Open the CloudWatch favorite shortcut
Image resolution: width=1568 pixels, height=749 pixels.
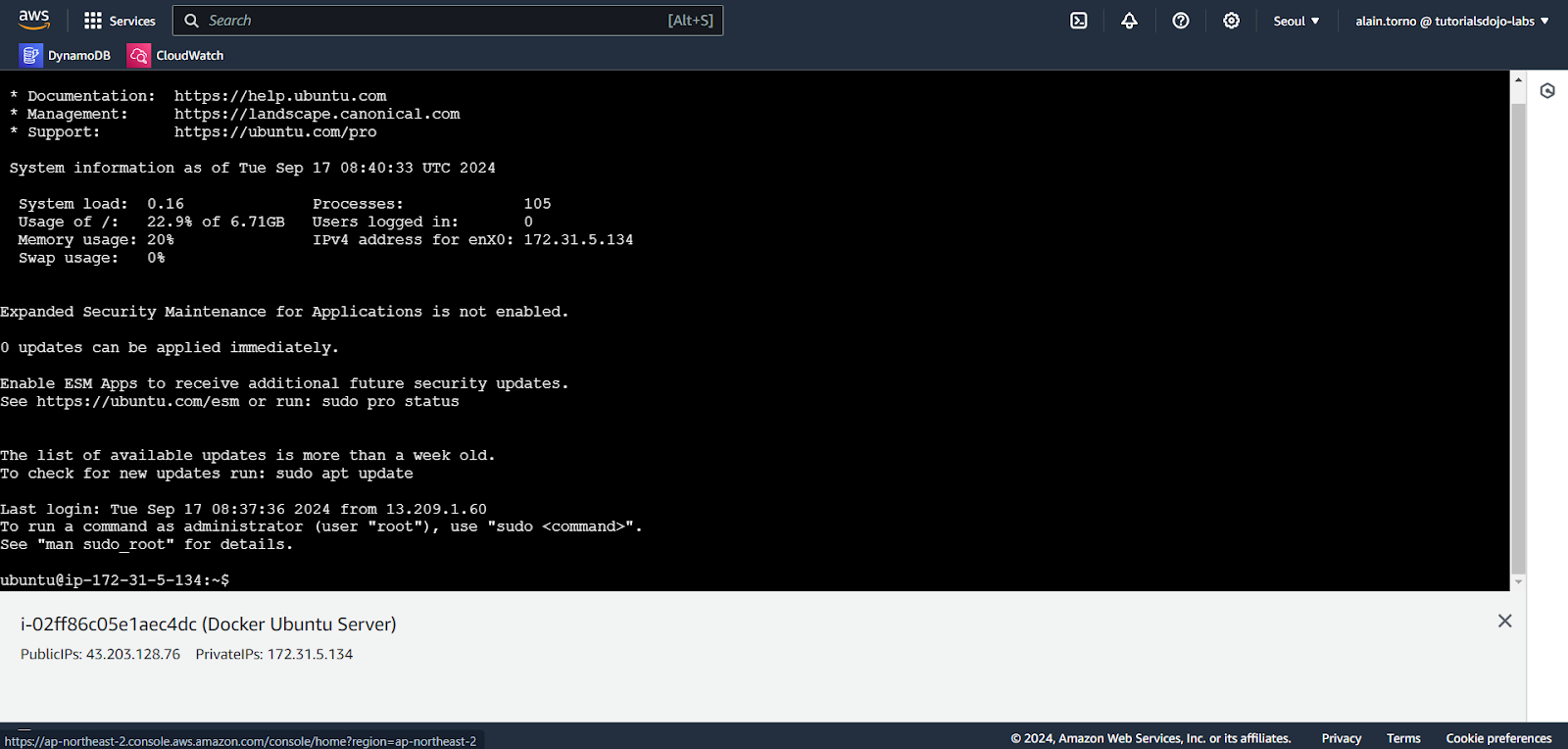tap(176, 56)
